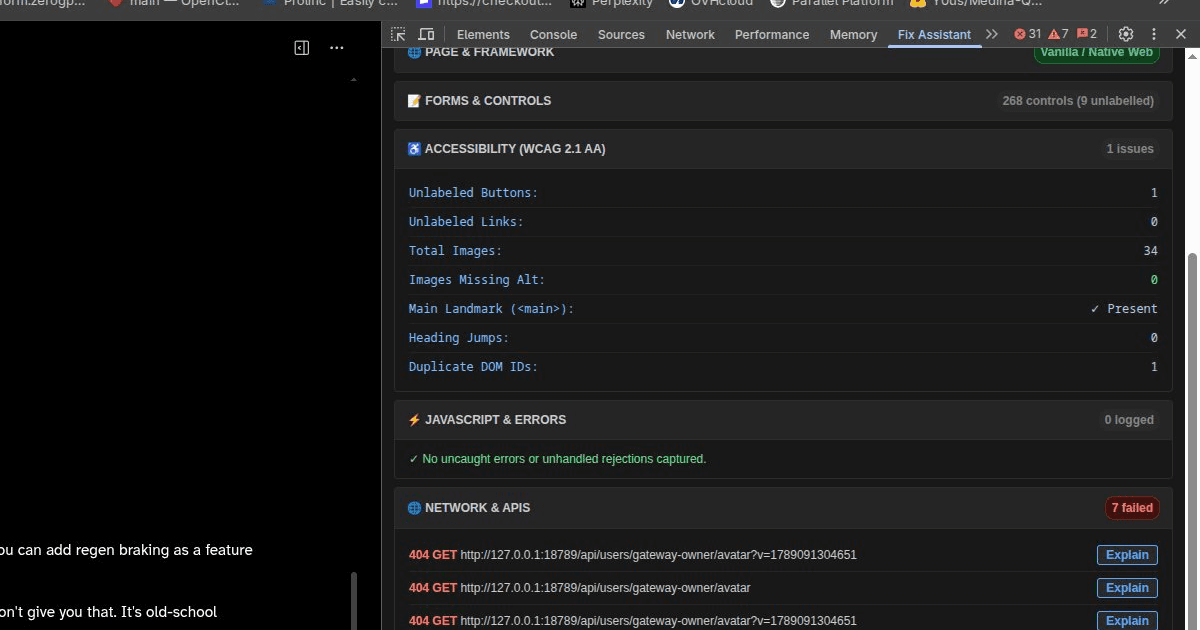Click the lightning bolt JavaScript icon
Image resolution: width=1200 pixels, height=630 pixels.
pos(414,420)
